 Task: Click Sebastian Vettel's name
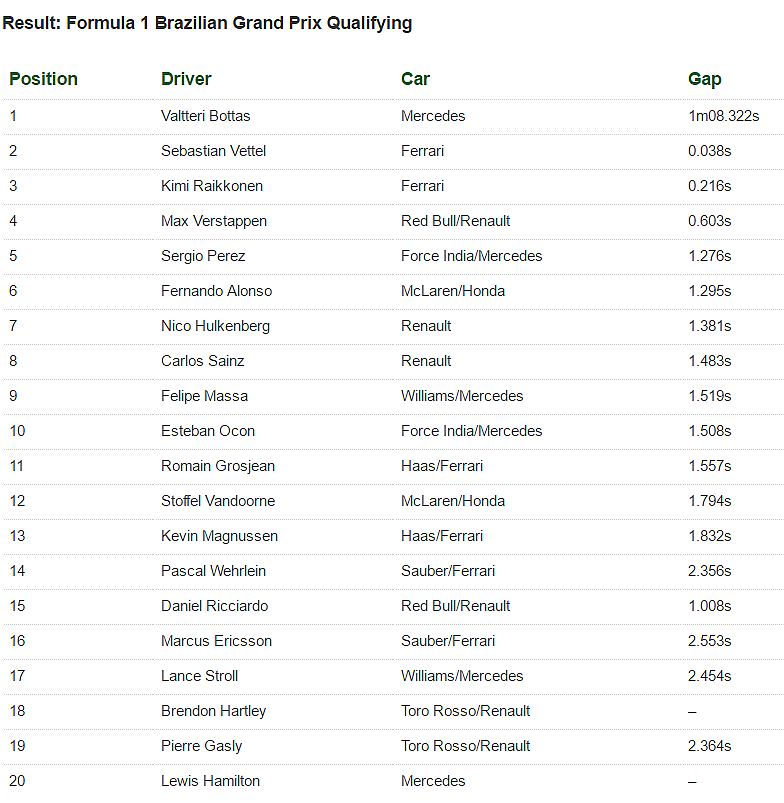click(213, 151)
